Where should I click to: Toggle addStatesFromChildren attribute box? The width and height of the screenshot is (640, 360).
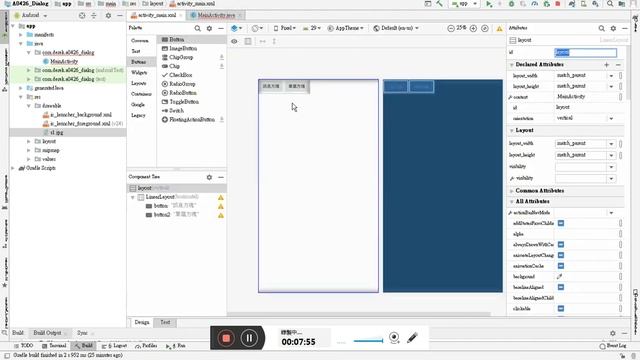click(x=561, y=223)
